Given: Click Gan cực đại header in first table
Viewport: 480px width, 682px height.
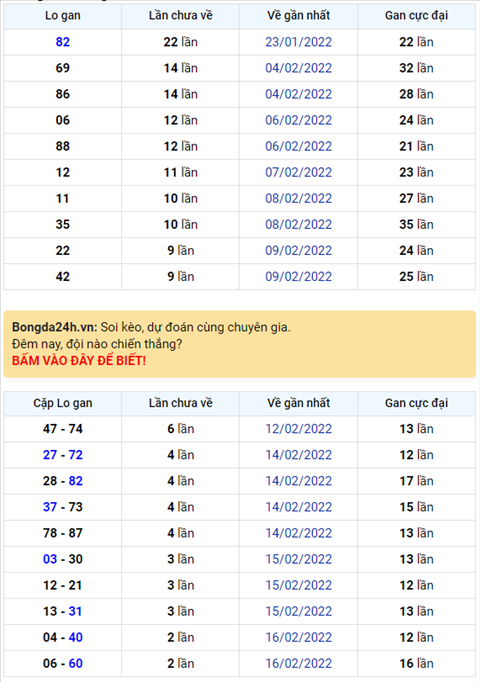Looking at the screenshot, I should (417, 16).
